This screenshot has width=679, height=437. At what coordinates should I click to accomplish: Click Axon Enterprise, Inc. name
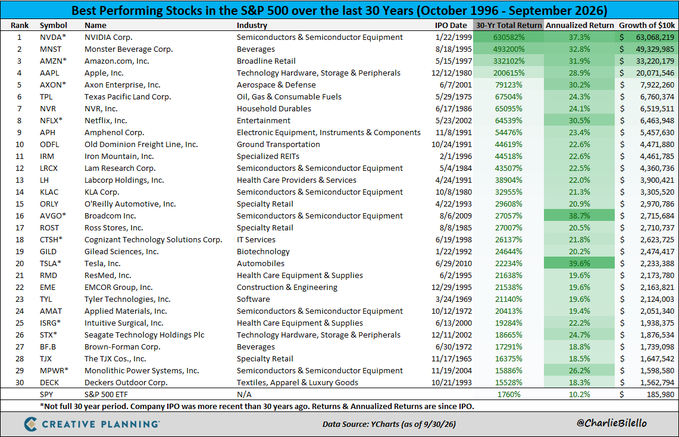tap(122, 85)
